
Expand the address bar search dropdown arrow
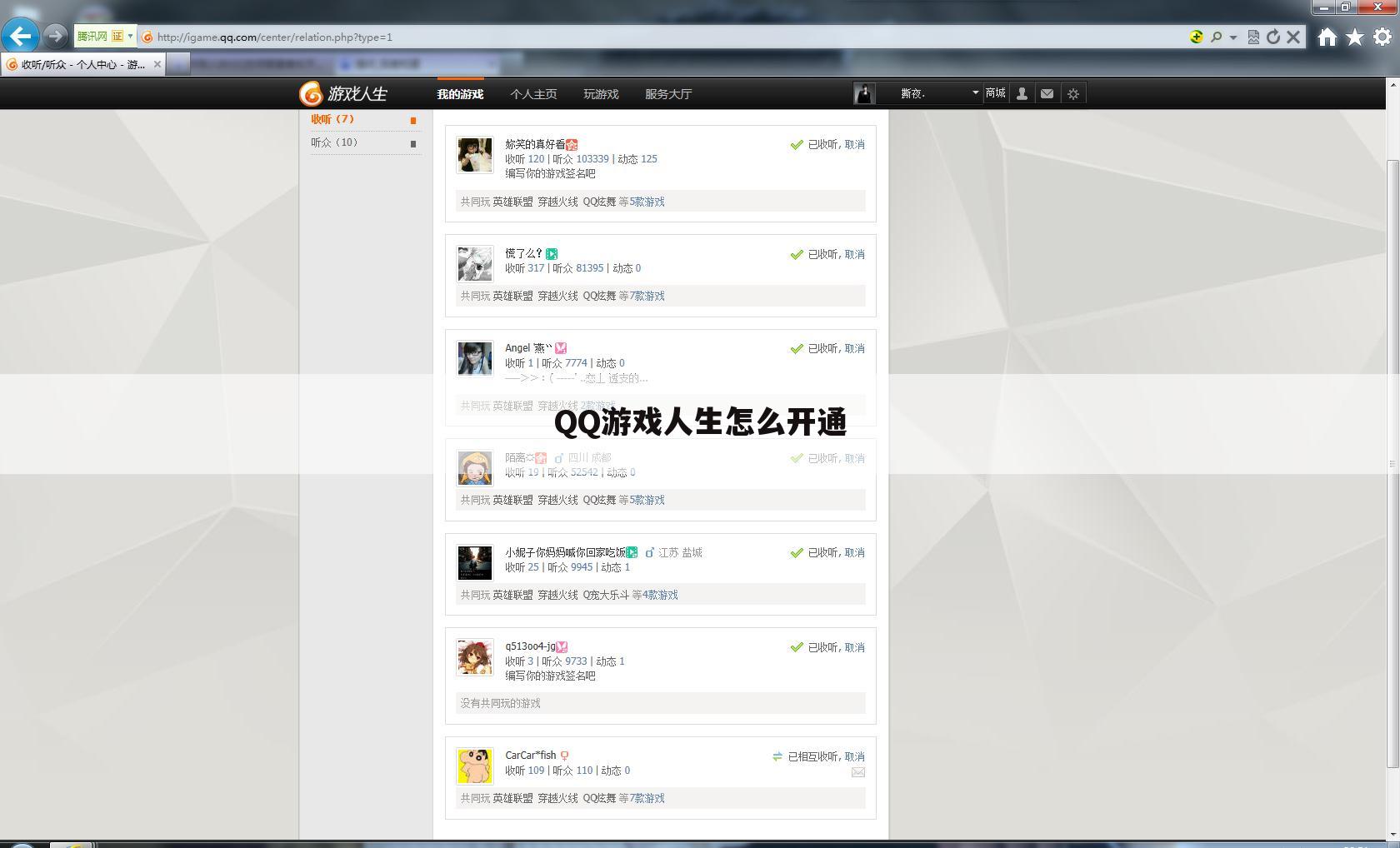click(x=1233, y=37)
